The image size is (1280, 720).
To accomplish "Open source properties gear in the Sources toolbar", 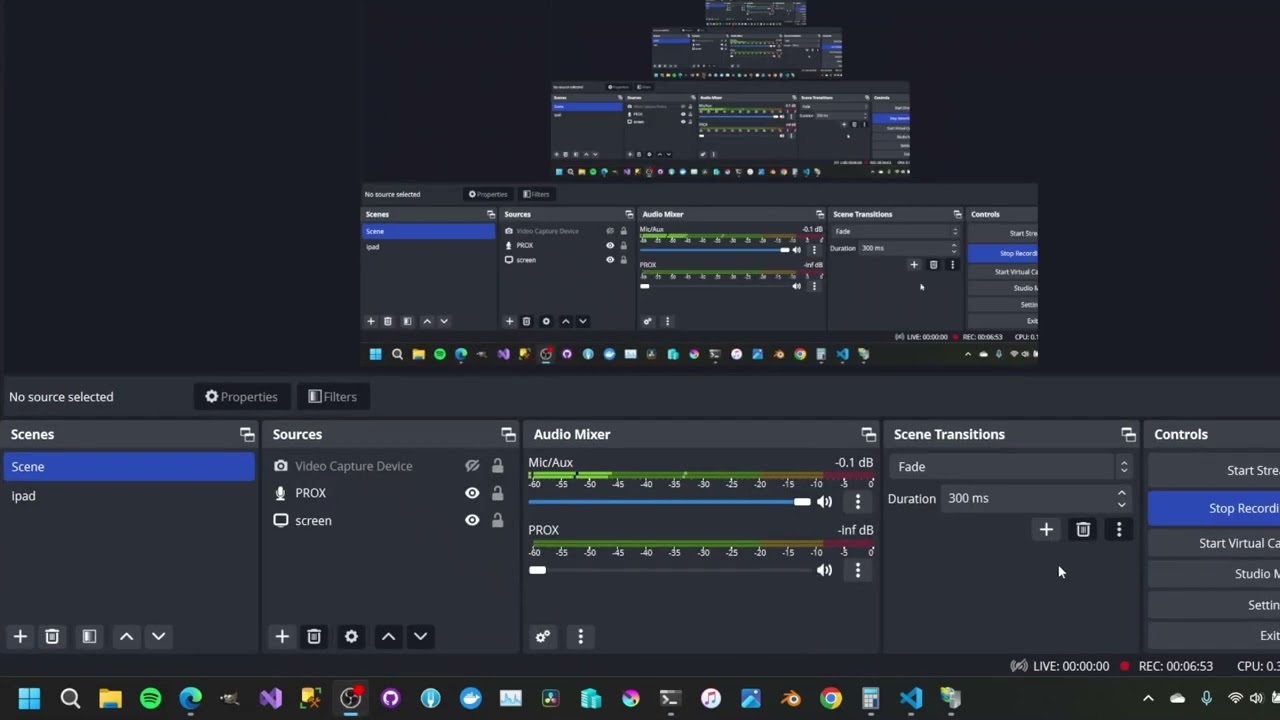I will coord(351,636).
